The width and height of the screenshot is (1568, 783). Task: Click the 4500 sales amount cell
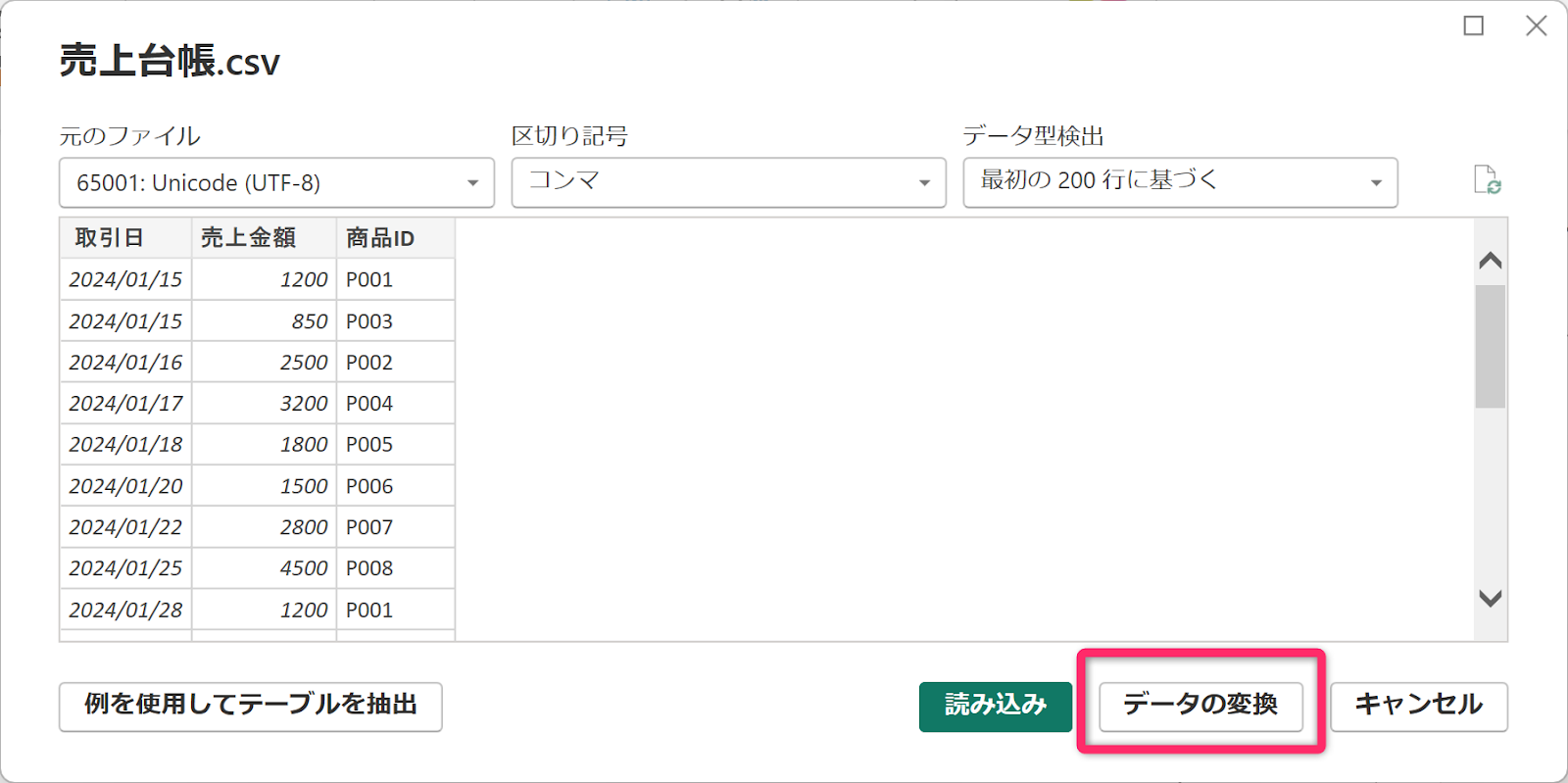264,568
